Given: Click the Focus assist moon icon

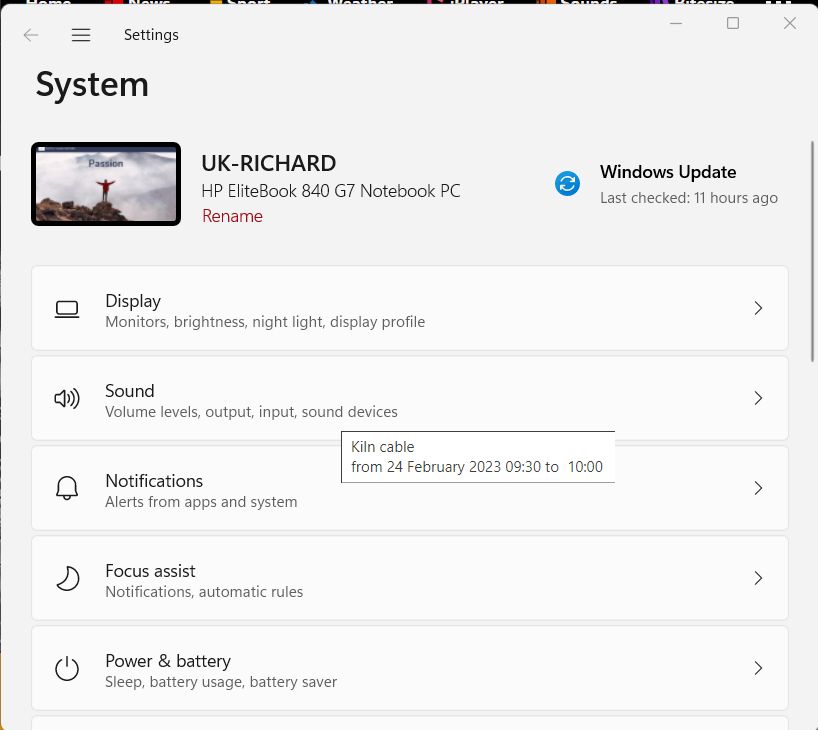Looking at the screenshot, I should [67, 579].
